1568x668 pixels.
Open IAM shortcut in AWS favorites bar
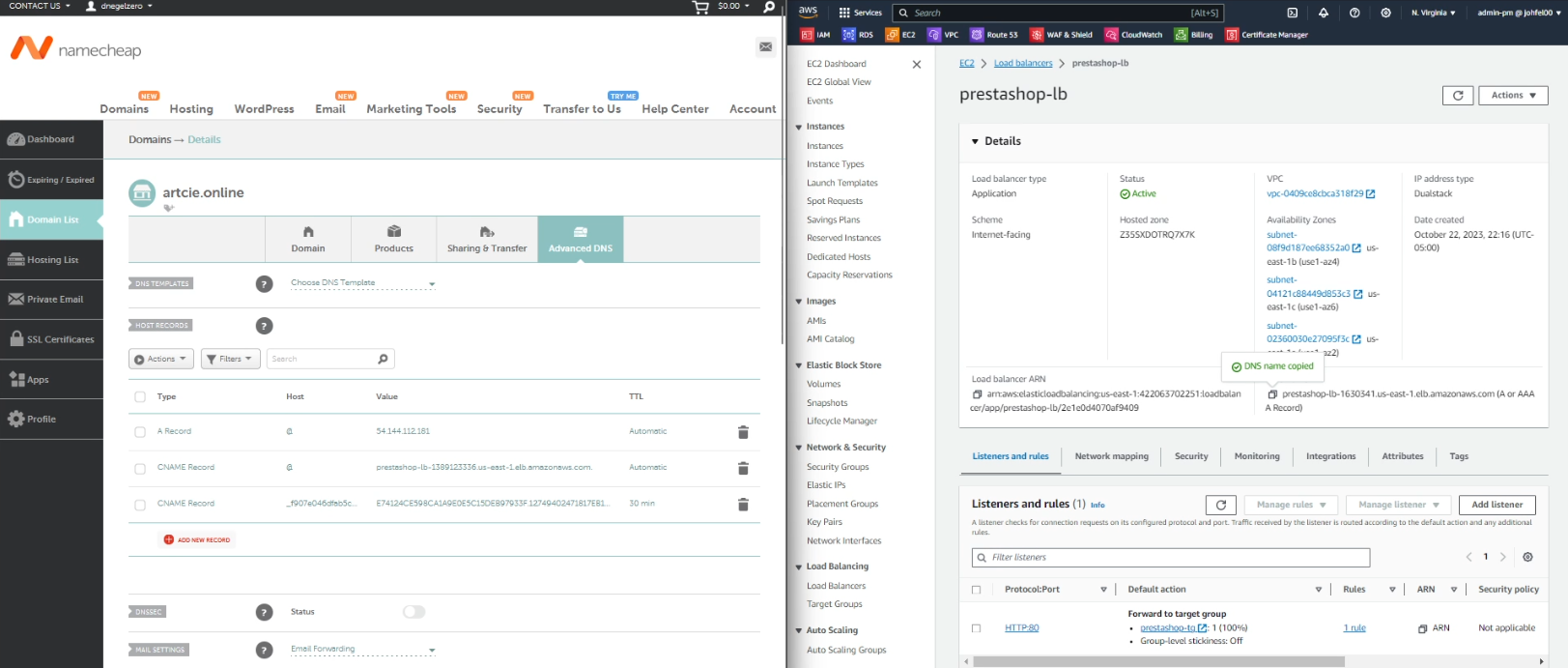point(815,35)
